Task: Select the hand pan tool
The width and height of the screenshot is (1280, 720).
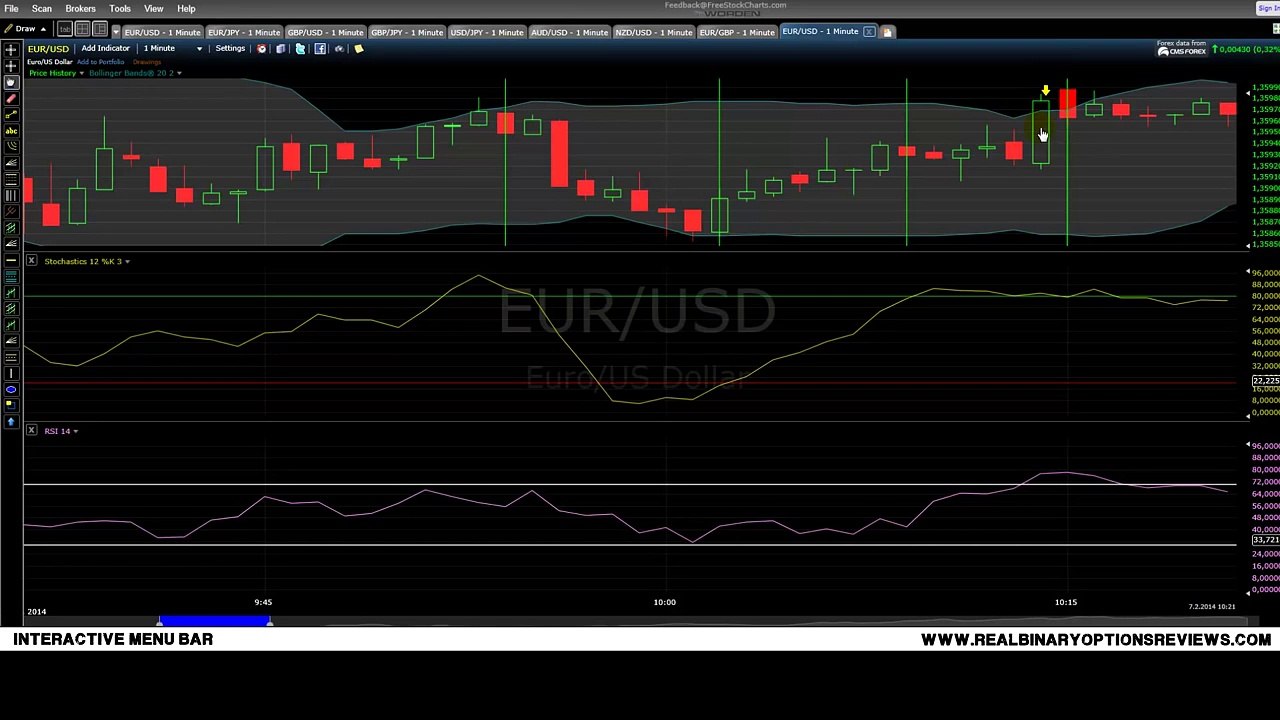Action: pyautogui.click(x=11, y=82)
